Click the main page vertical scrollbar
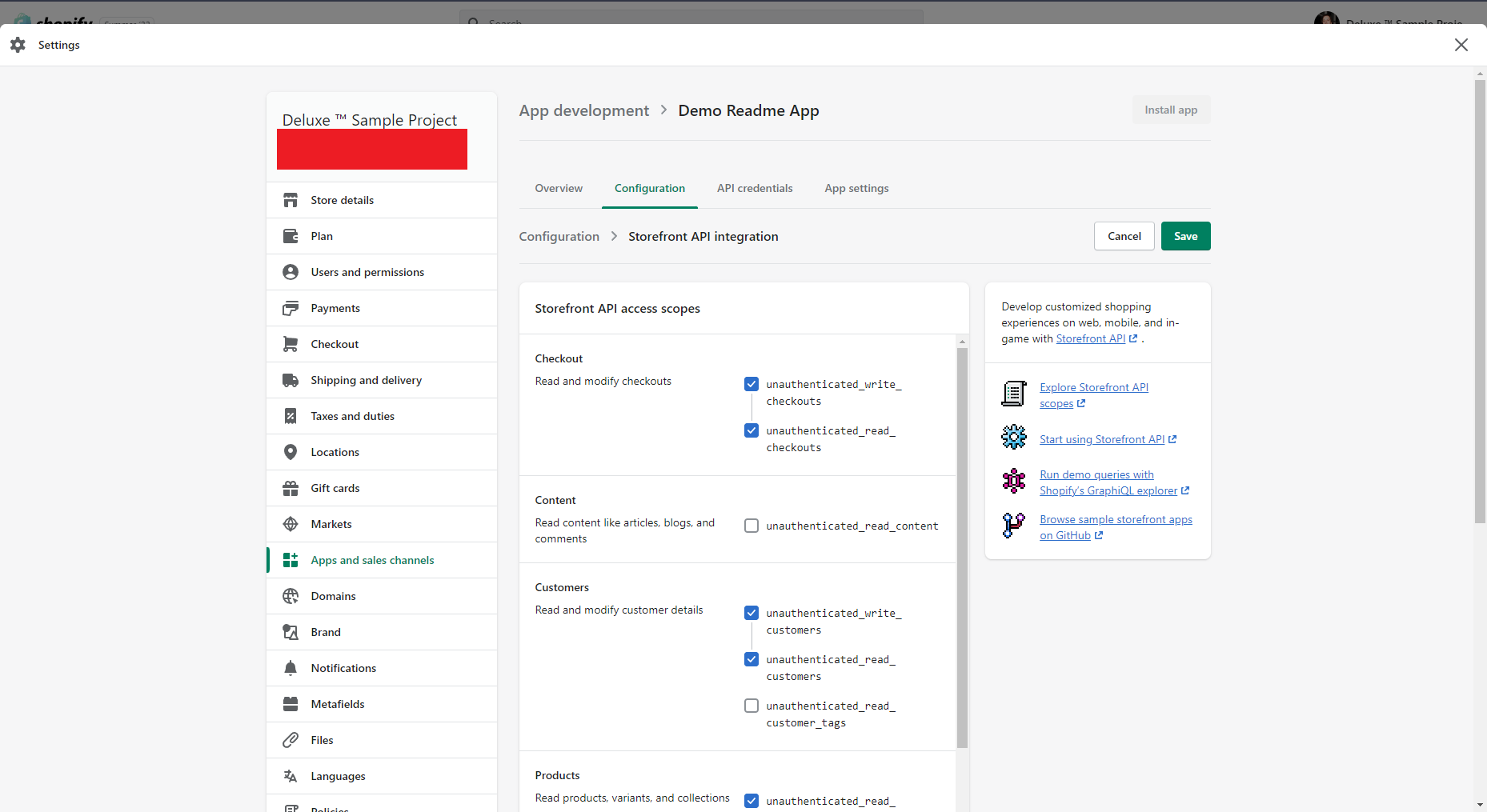This screenshot has width=1487, height=812. coord(1480,302)
